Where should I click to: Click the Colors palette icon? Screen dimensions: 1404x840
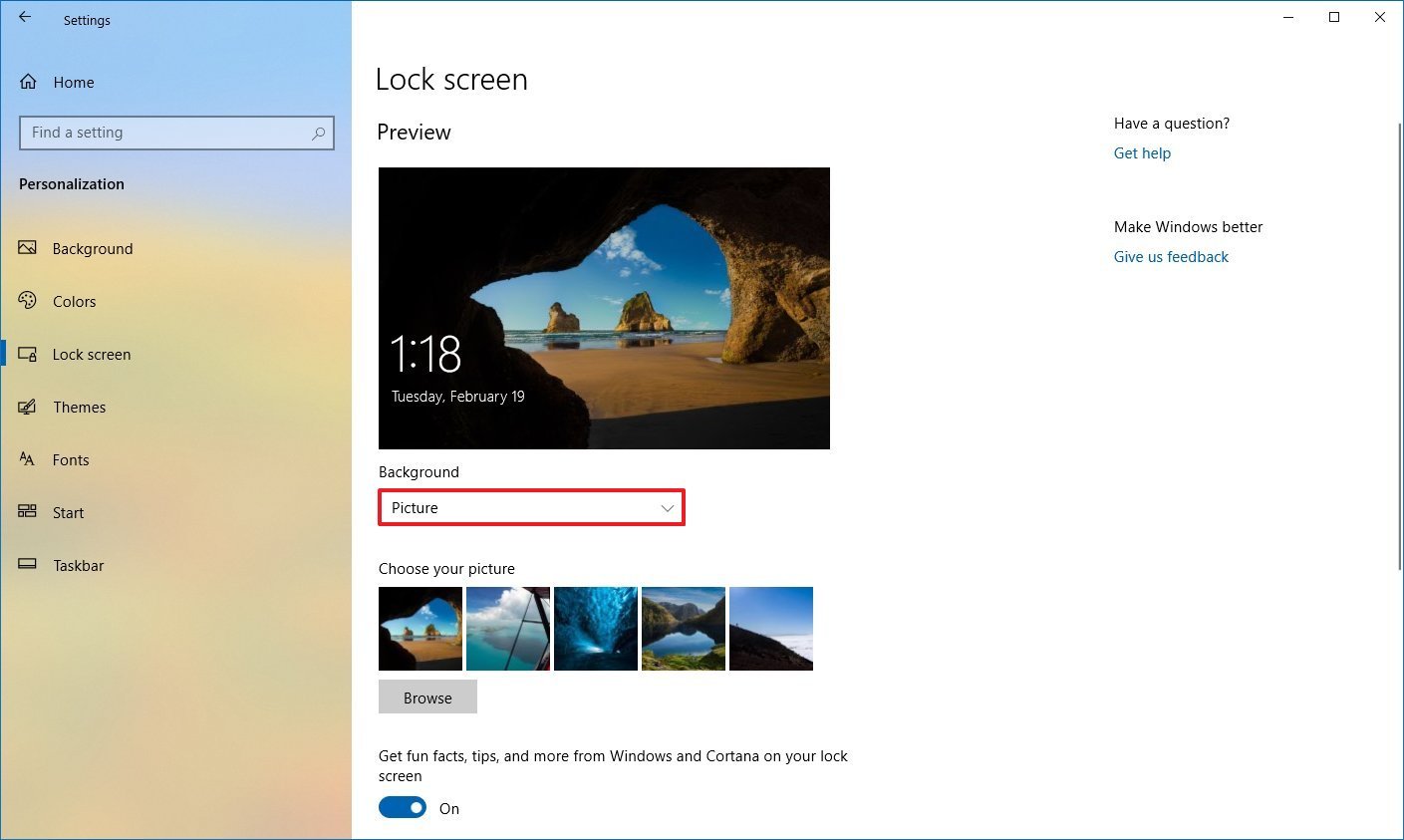[x=28, y=301]
